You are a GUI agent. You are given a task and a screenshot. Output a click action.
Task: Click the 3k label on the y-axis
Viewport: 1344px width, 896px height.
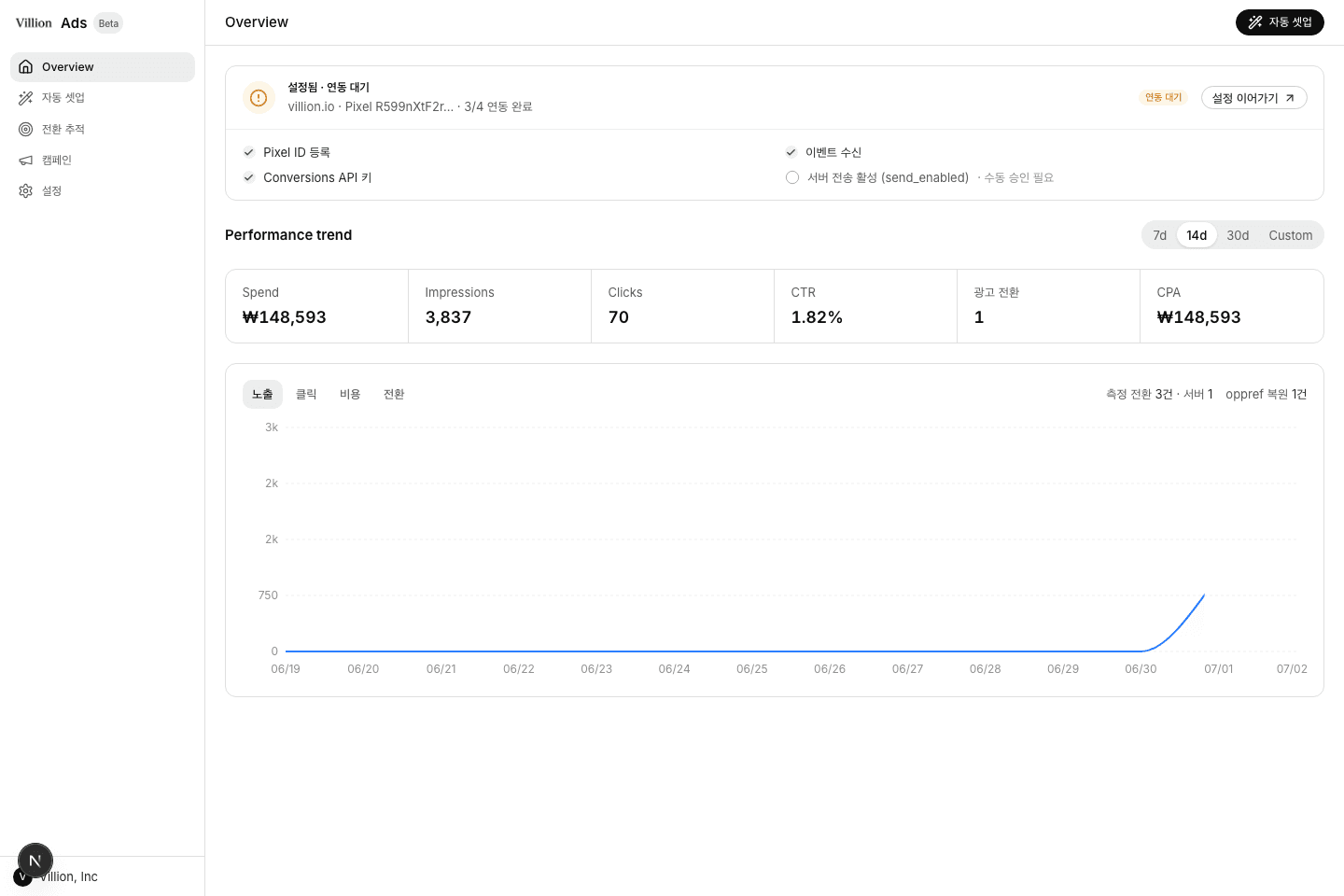click(272, 427)
